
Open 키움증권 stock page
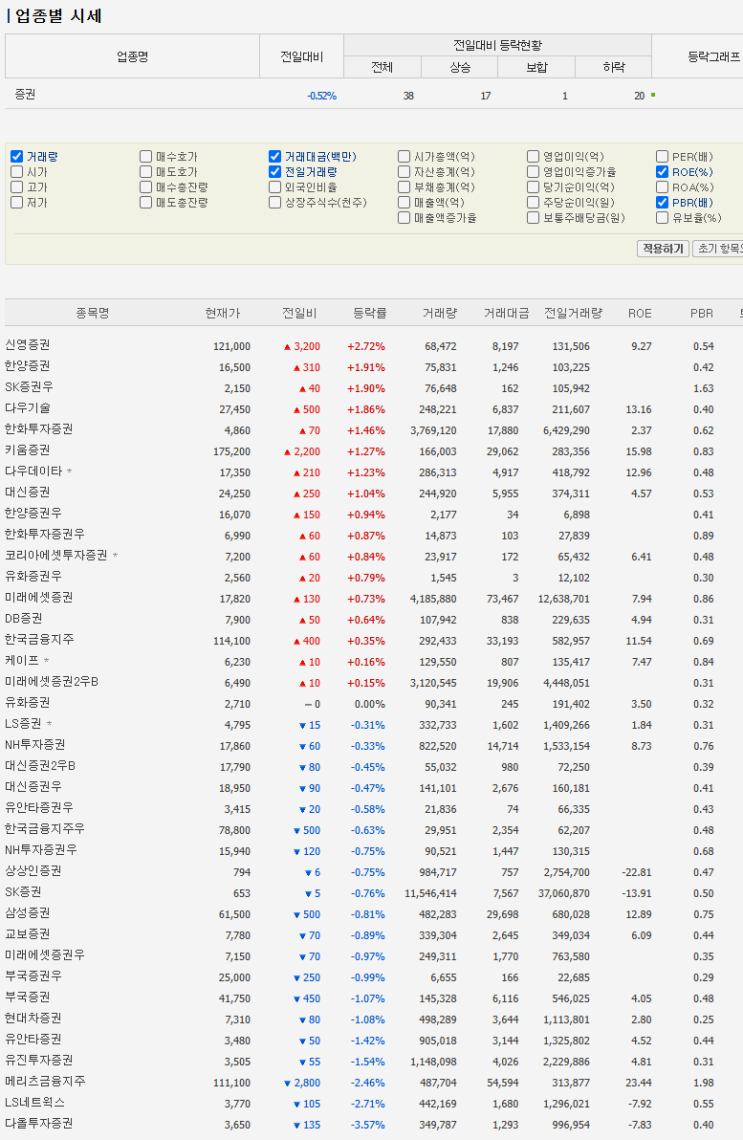28,450
